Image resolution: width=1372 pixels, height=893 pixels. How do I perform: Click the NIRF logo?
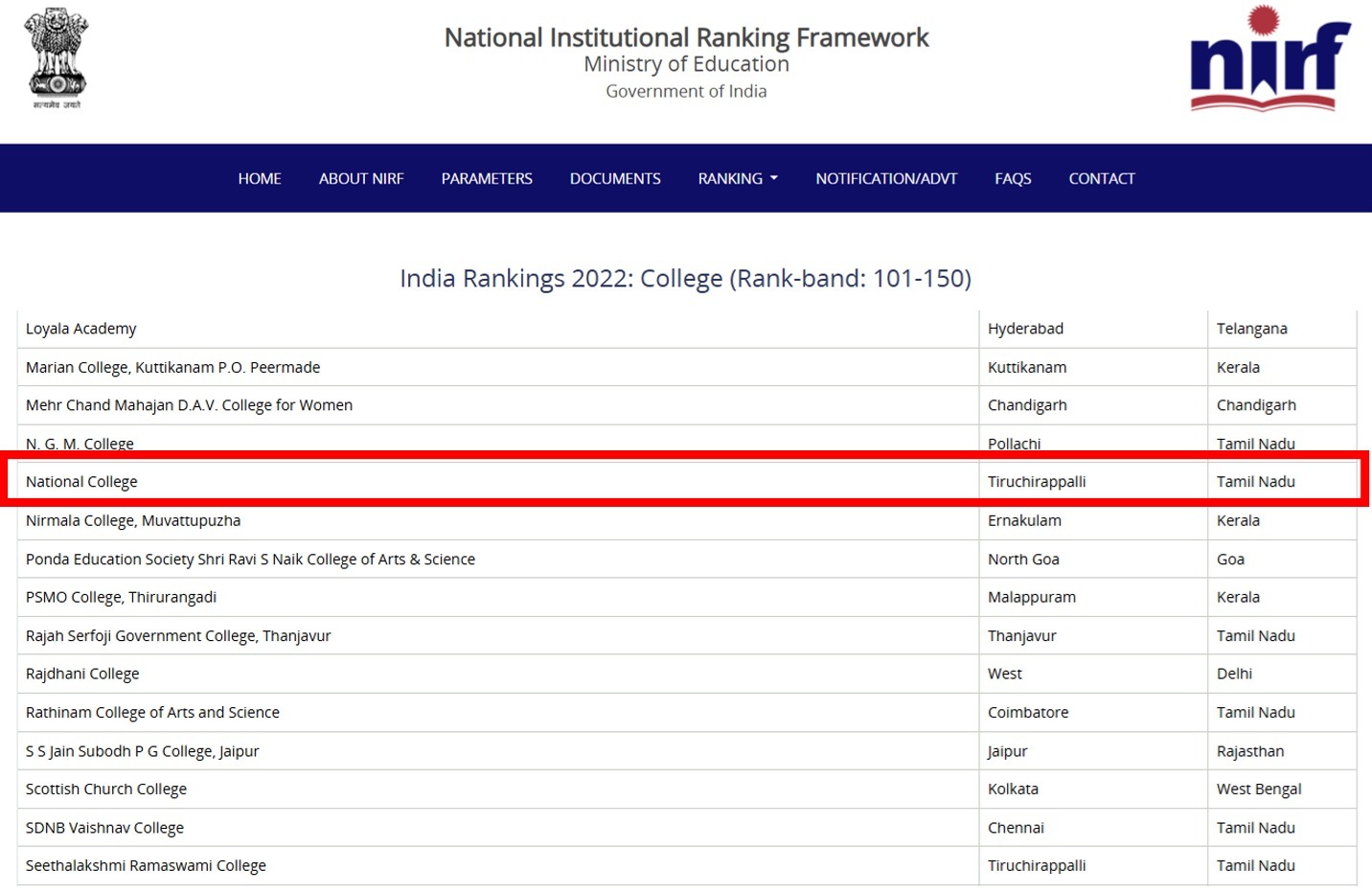point(1269,59)
